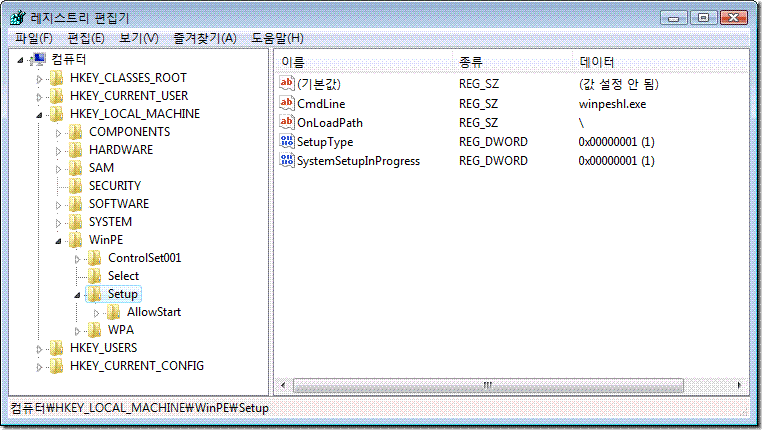Open the 보기(V) menu
Viewport: 762px width, 430px height.
(x=139, y=38)
